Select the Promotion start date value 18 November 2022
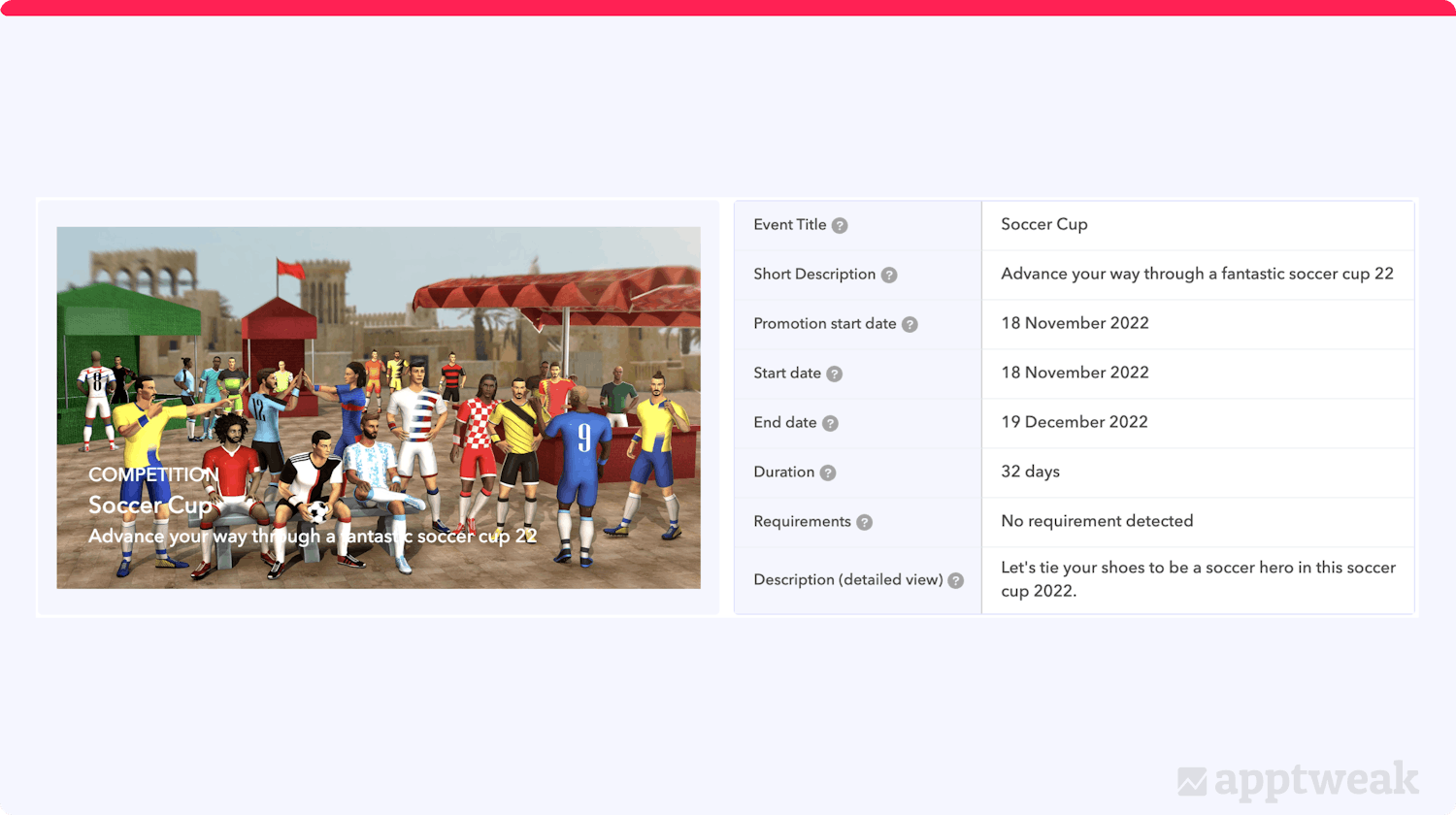This screenshot has width=1456, height=815. (1075, 323)
